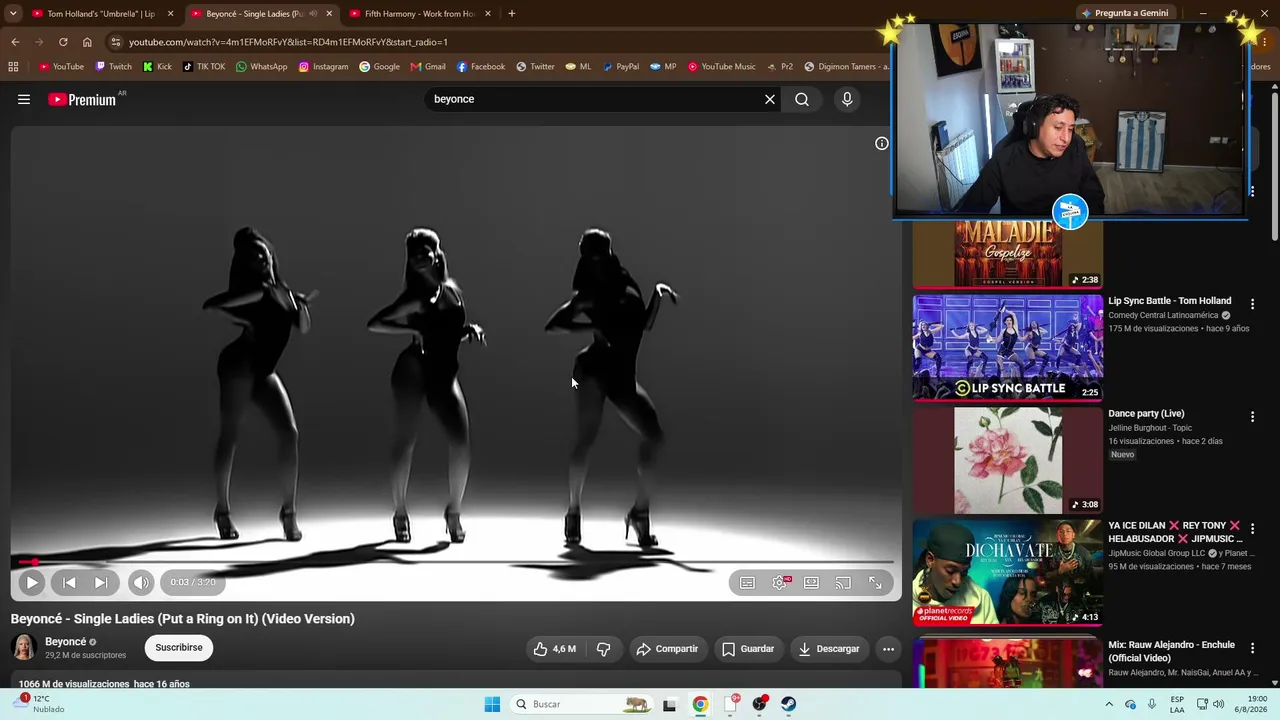Viewport: 1280px width, 720px height.
Task: Open the browser home page button
Action: pos(87,42)
